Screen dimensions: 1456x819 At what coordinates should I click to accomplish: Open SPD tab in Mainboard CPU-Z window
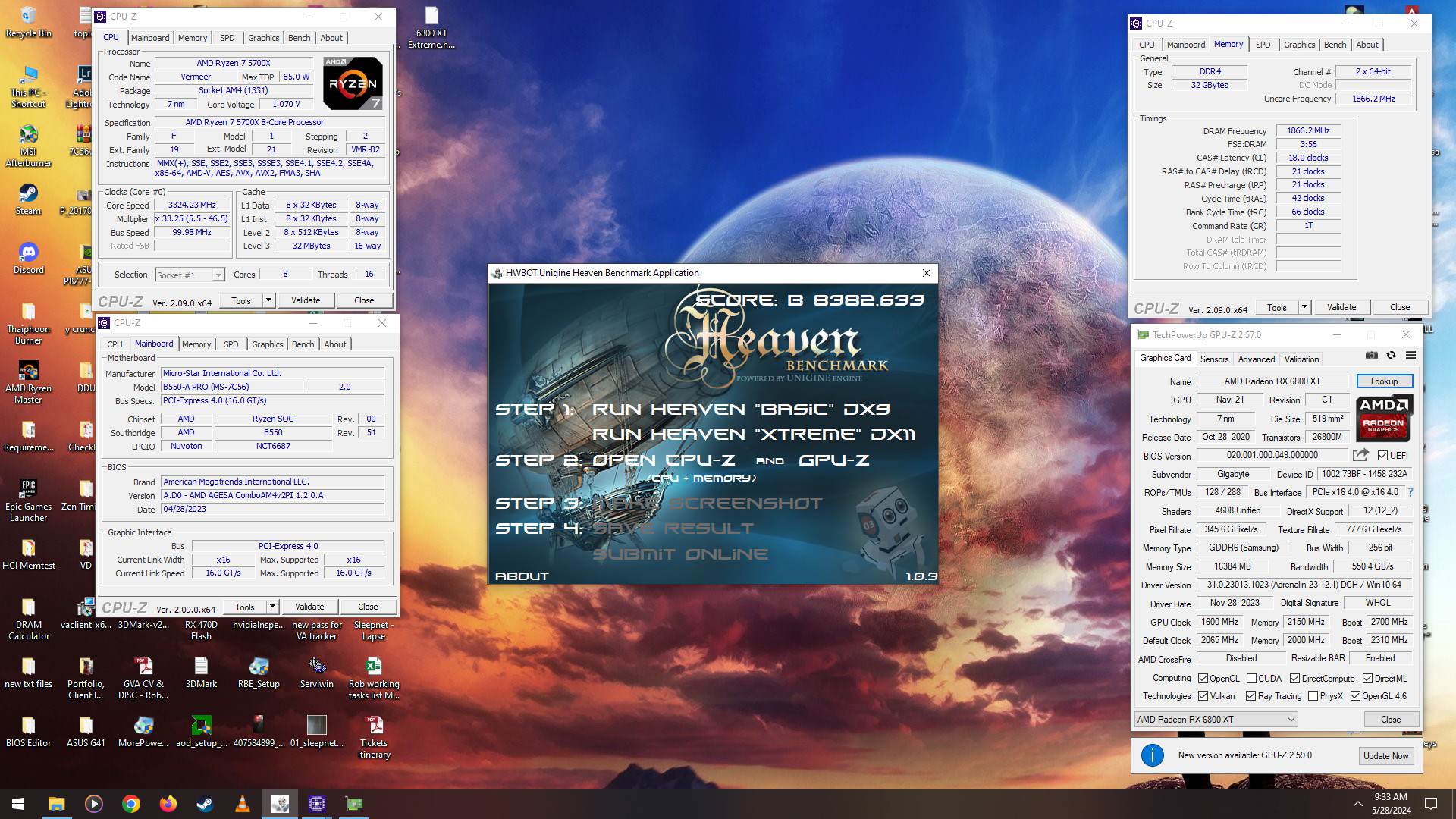point(231,344)
